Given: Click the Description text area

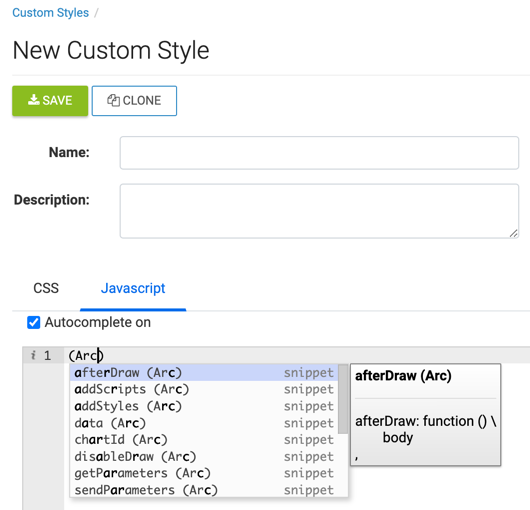Looking at the screenshot, I should pyautogui.click(x=319, y=211).
